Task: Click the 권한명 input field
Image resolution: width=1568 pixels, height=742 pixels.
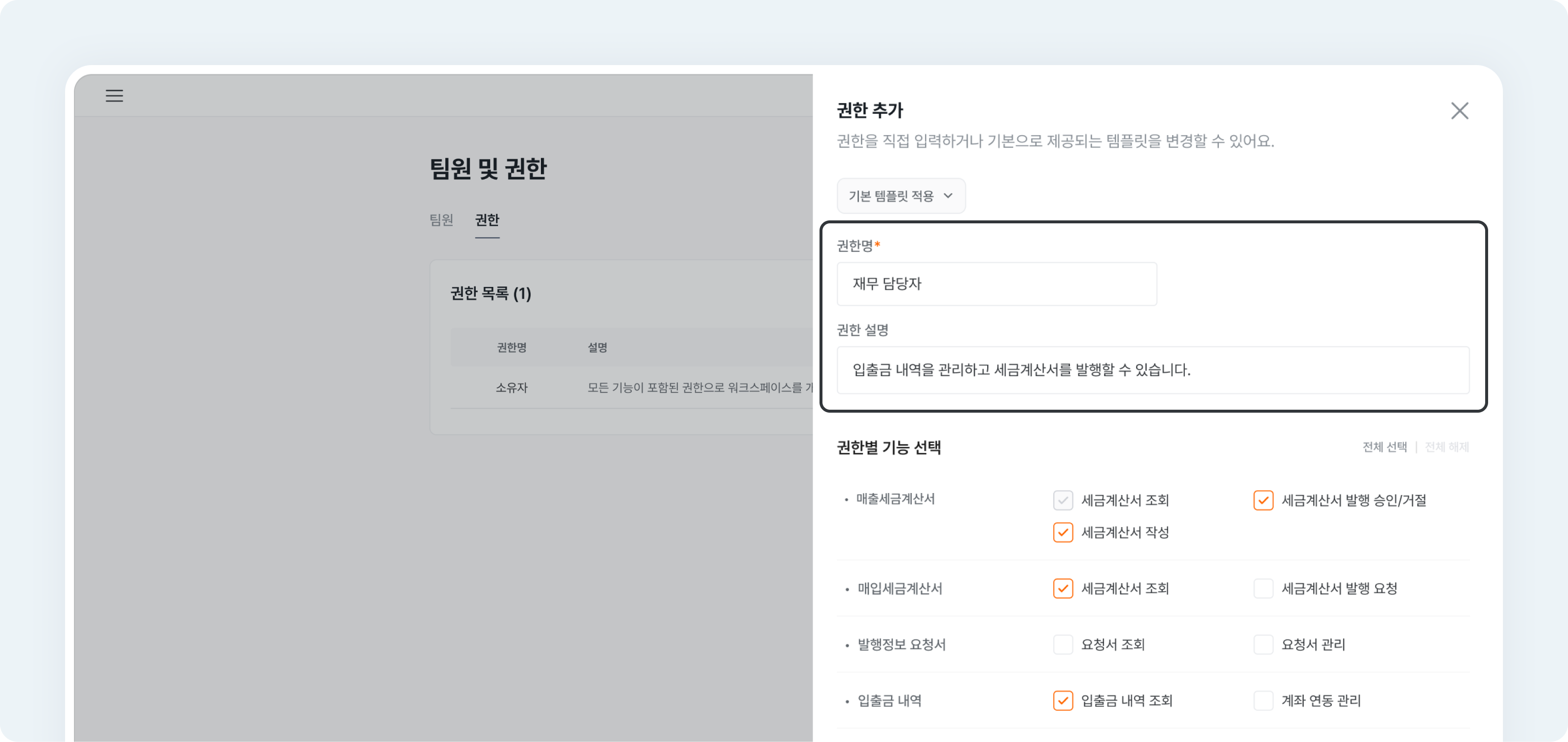Action: 996,284
